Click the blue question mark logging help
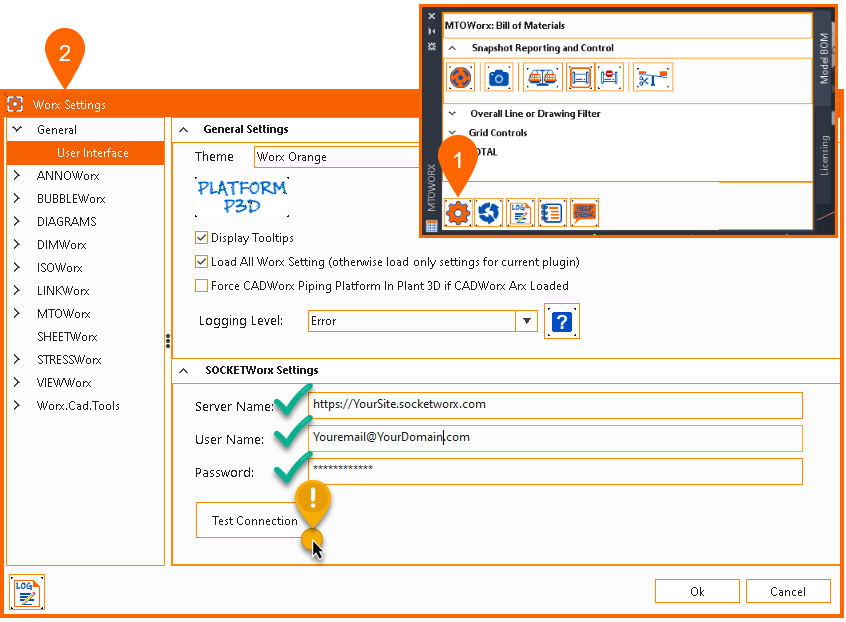Viewport: 846px width, 622px height. (562, 322)
